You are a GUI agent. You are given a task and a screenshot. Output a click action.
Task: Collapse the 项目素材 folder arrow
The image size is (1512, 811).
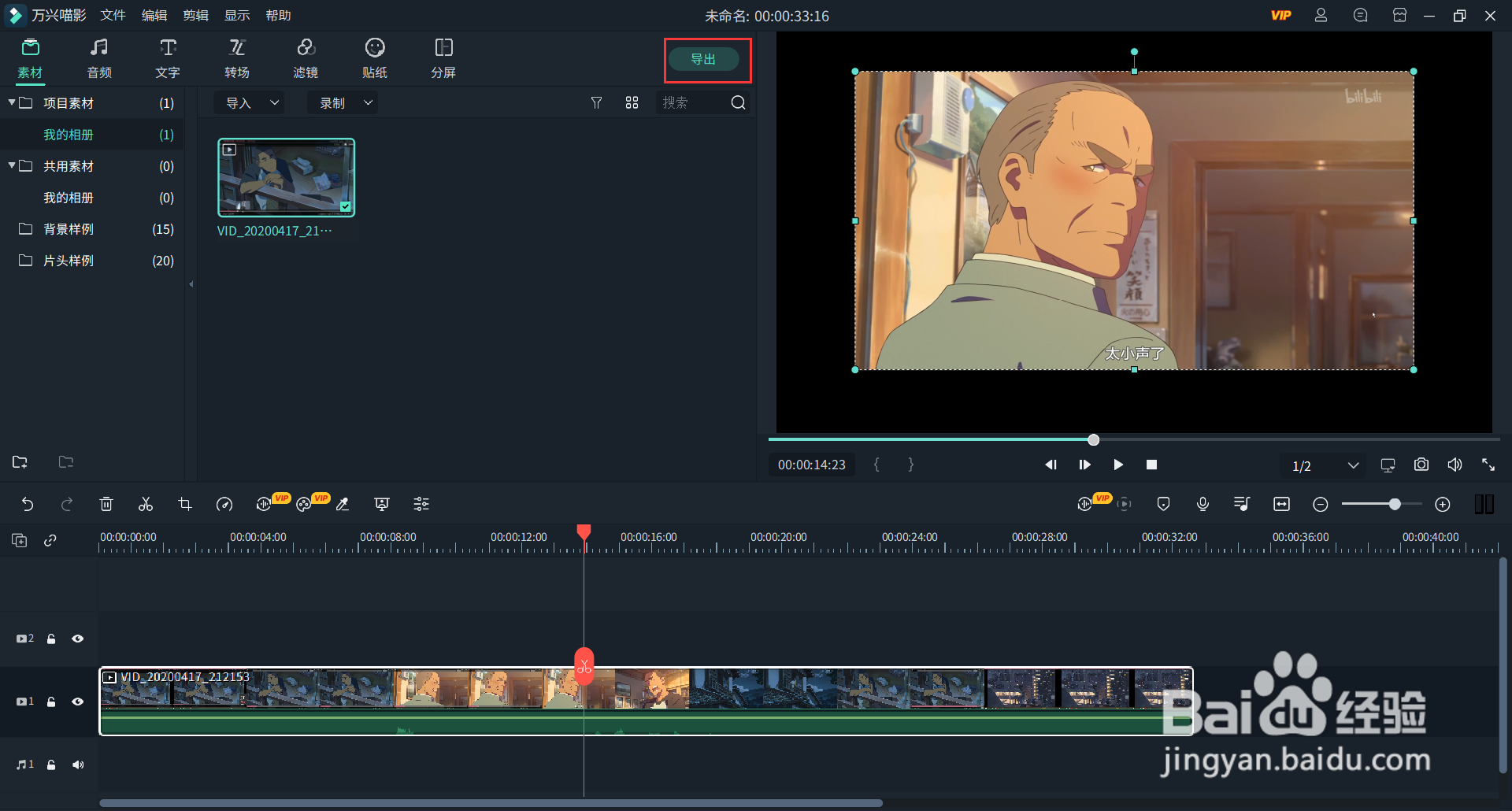coord(12,102)
